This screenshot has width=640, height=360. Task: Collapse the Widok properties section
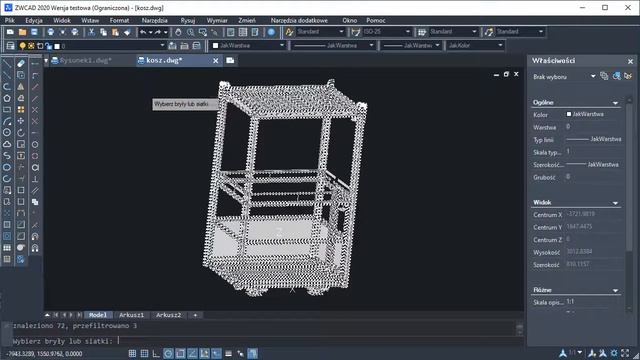pos(615,203)
